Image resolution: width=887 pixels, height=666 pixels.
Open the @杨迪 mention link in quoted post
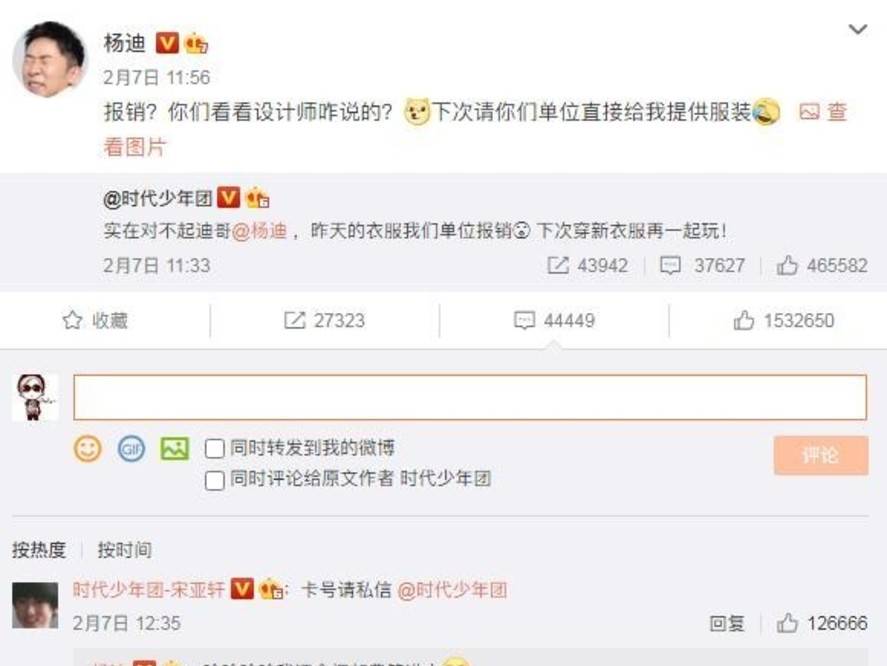(x=260, y=231)
